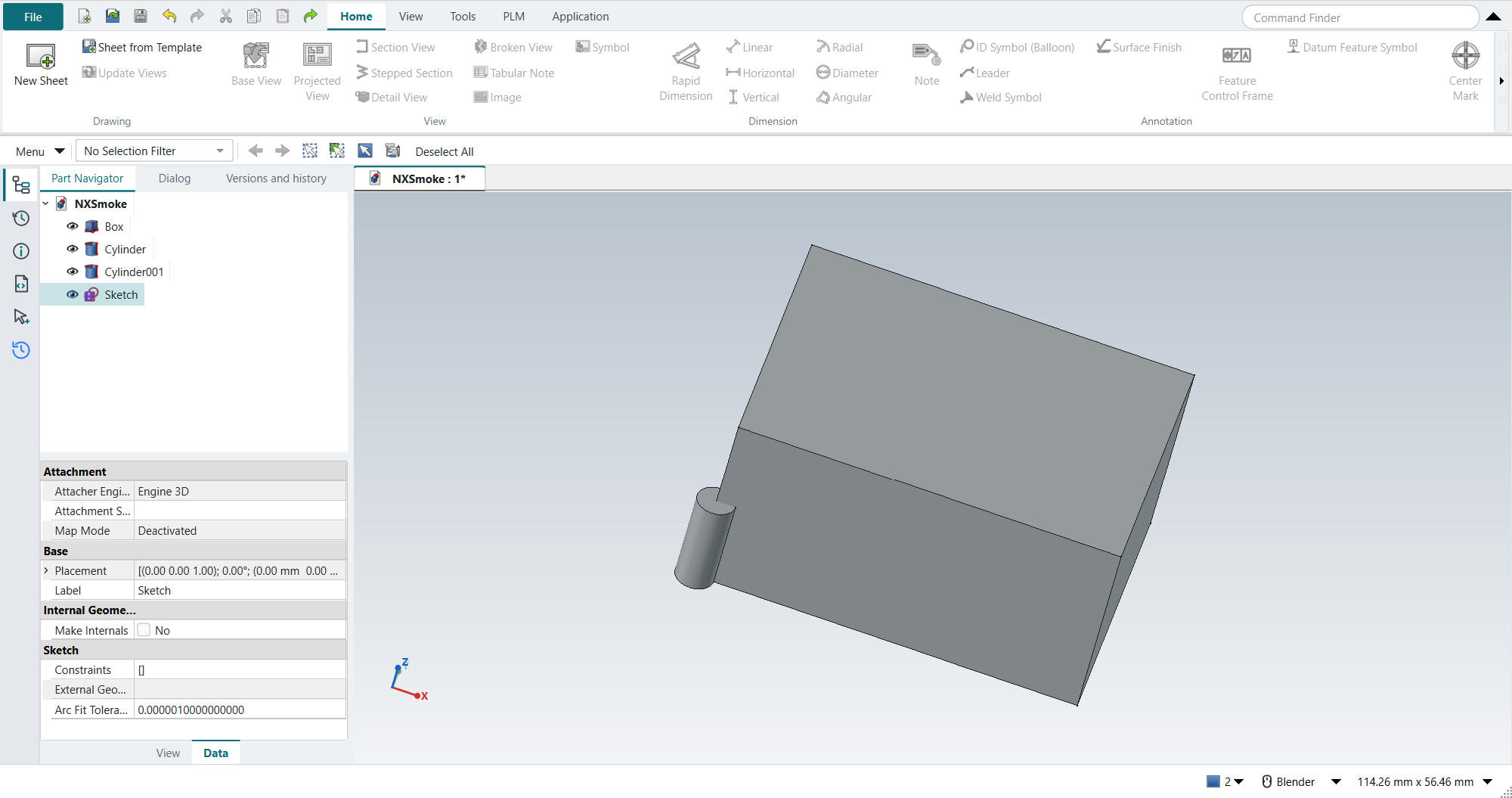Image resolution: width=1512 pixels, height=798 pixels.
Task: Save the document with the floppy disk icon
Action: click(x=141, y=16)
